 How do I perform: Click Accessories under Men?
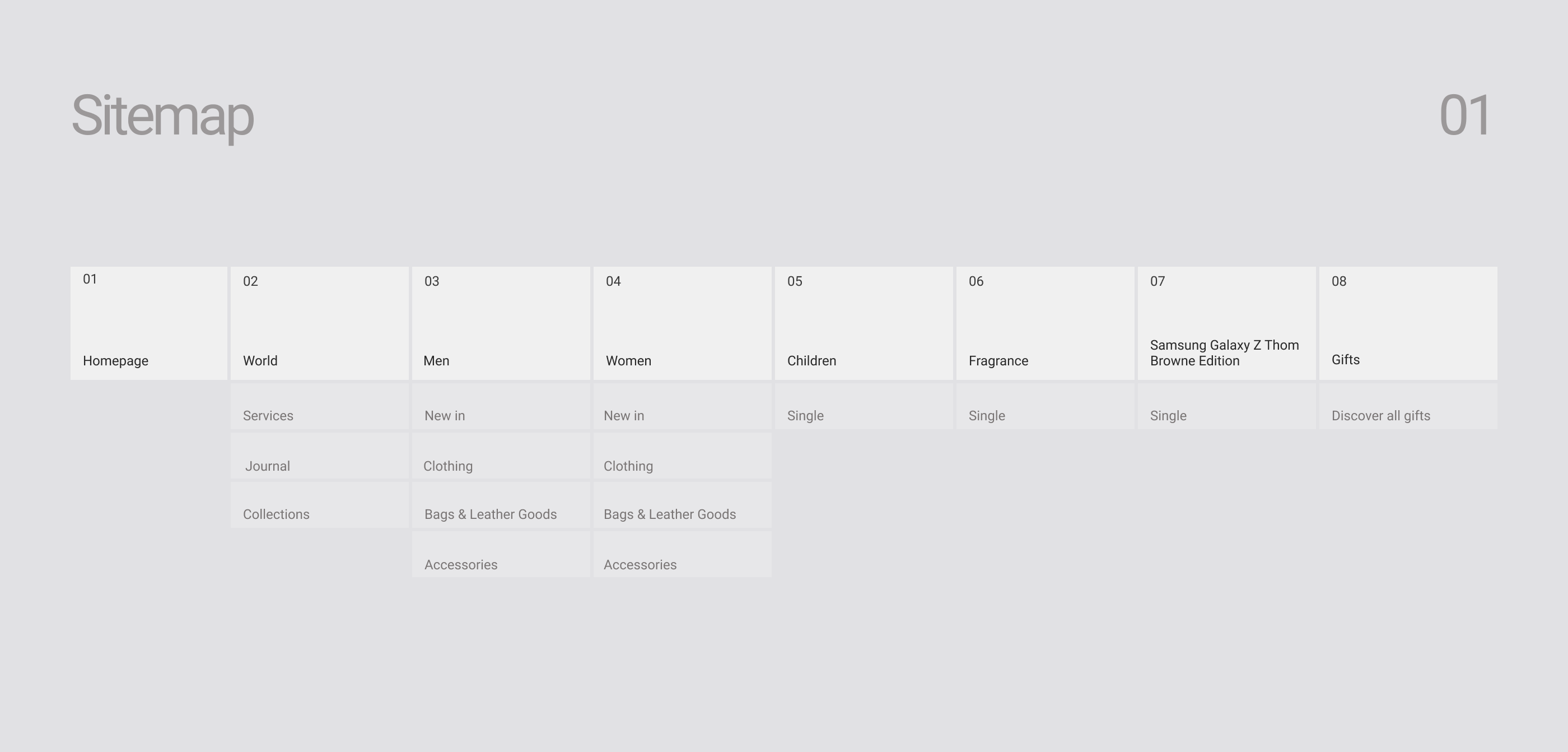click(x=500, y=555)
